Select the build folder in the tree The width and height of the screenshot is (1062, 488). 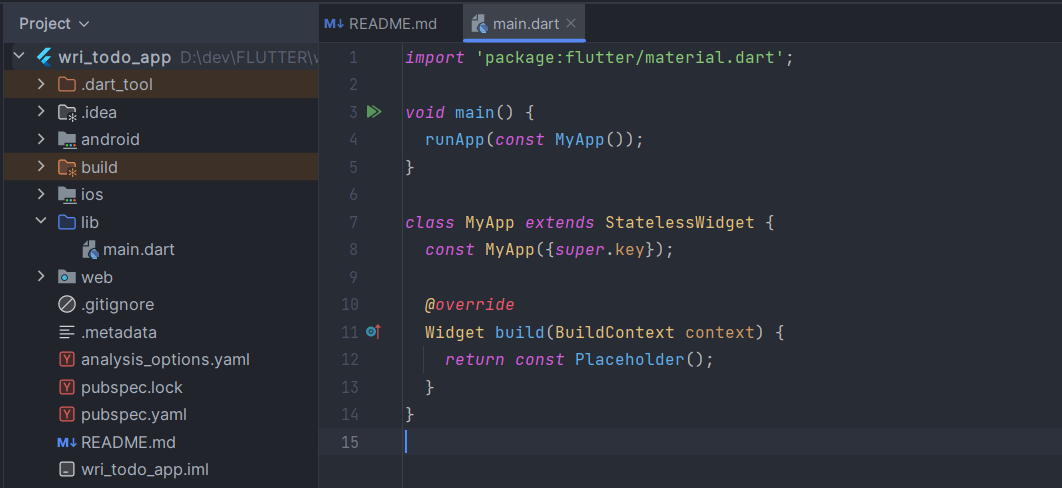(99, 167)
